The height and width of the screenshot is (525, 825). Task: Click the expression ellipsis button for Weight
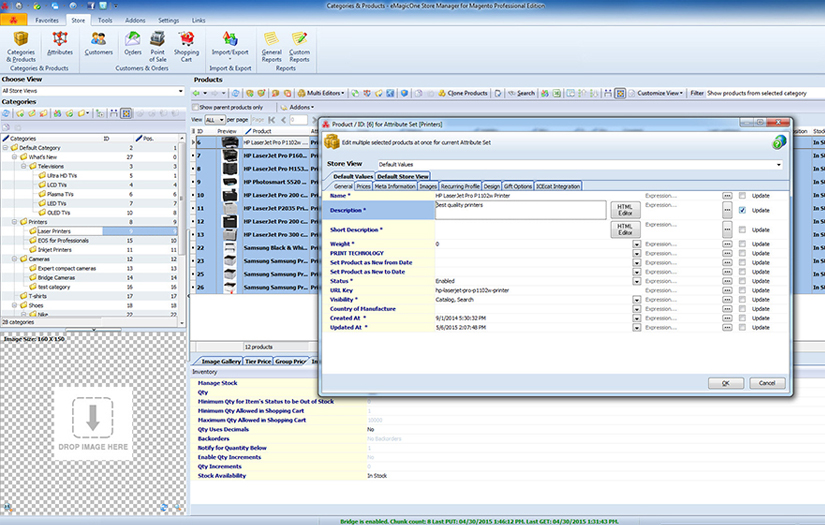727,244
